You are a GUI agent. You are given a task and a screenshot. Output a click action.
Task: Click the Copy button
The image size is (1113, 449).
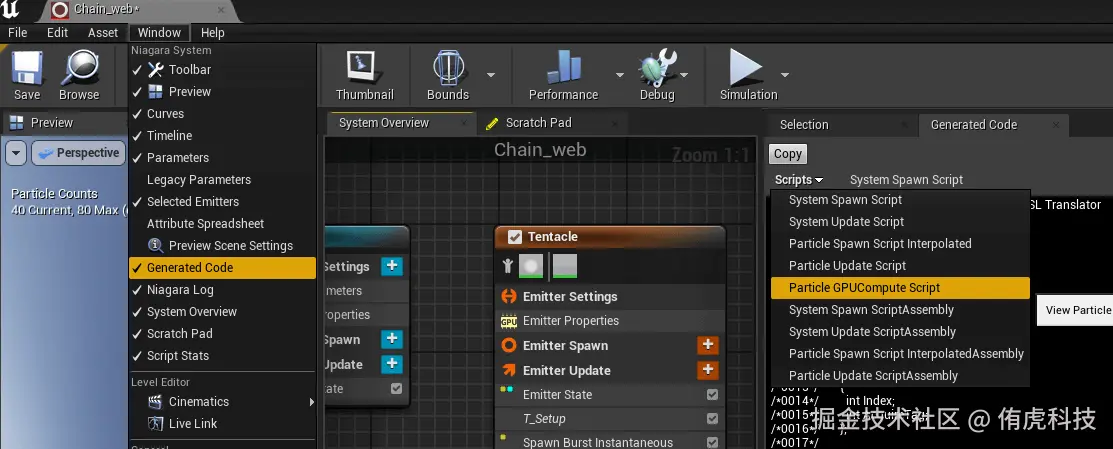point(787,154)
